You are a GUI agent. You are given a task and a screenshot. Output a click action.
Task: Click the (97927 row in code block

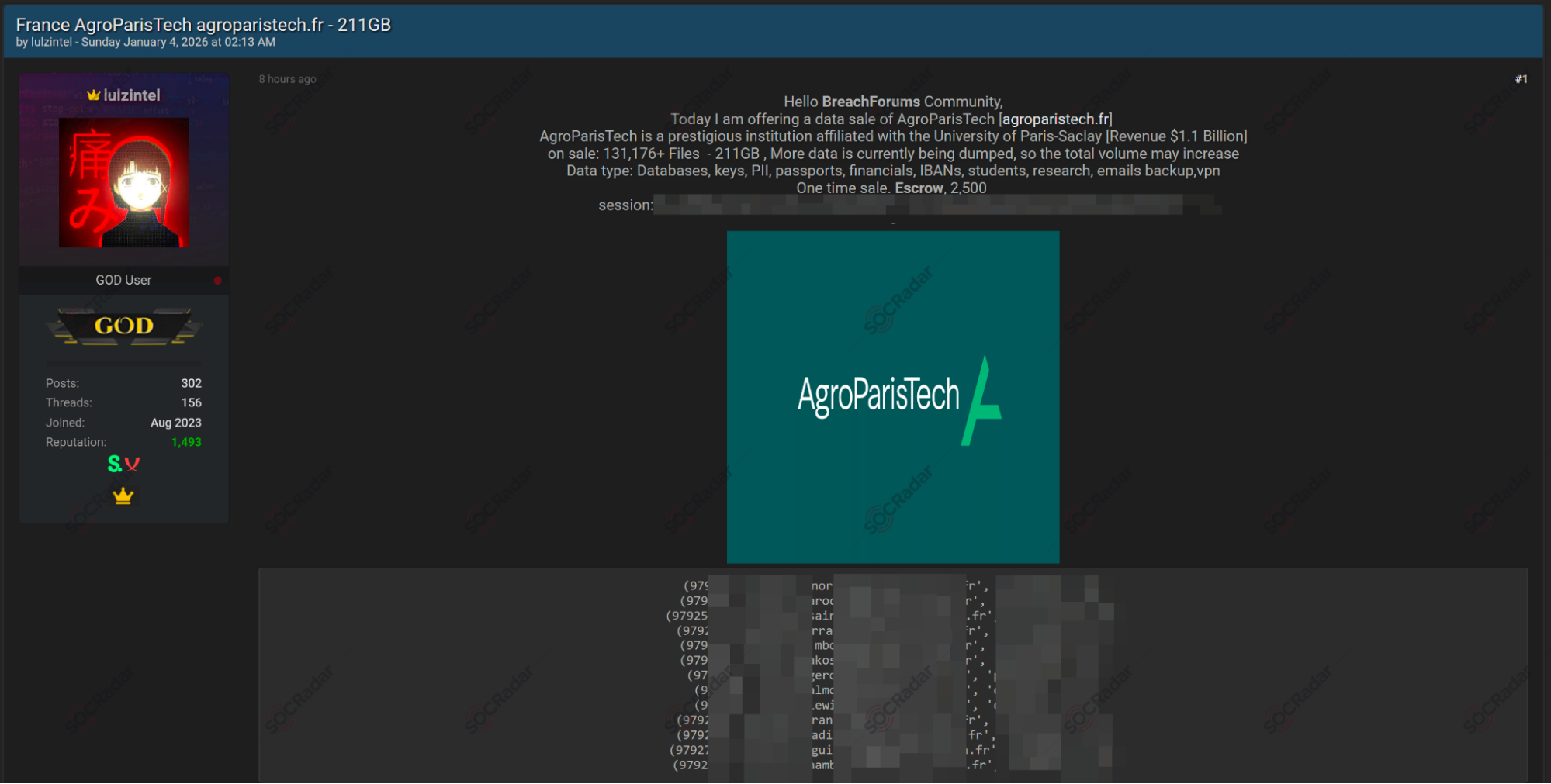[833, 750]
